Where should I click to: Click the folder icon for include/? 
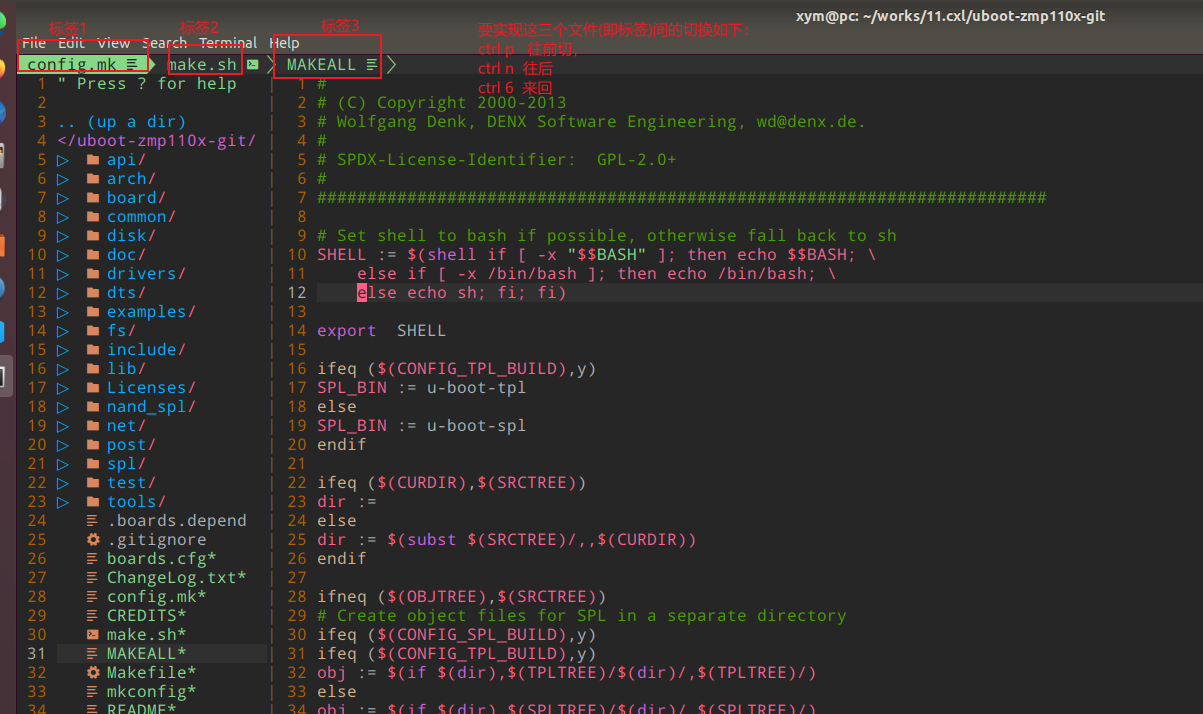point(92,350)
